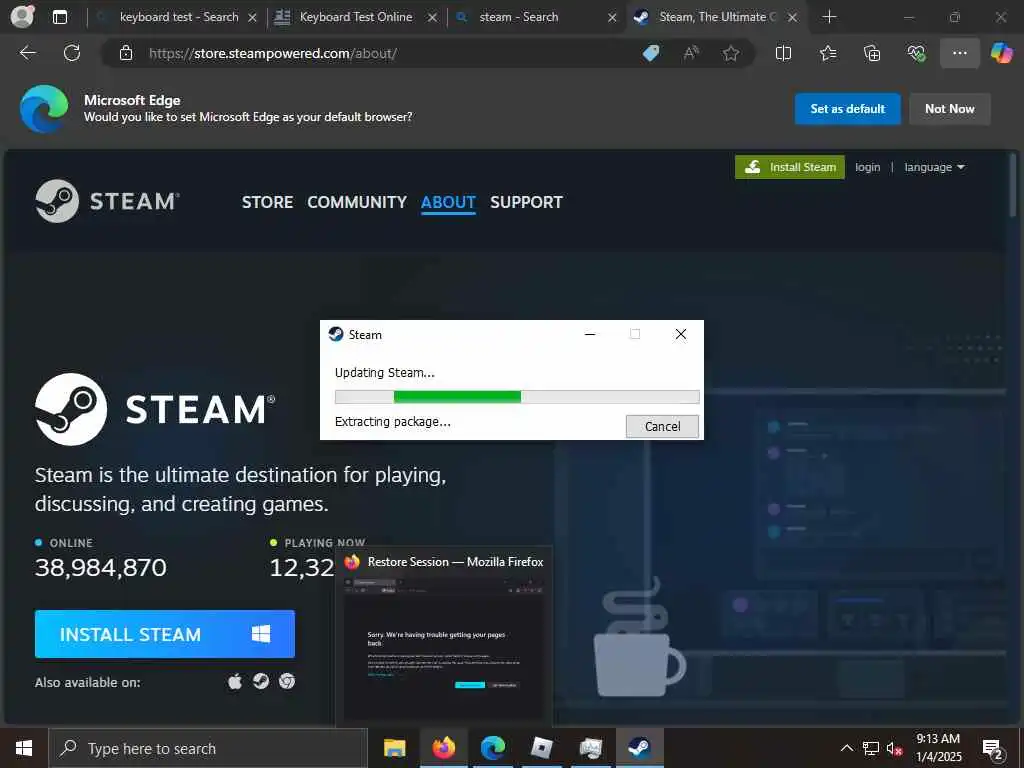Choose the SteamOS download icon

click(261, 681)
